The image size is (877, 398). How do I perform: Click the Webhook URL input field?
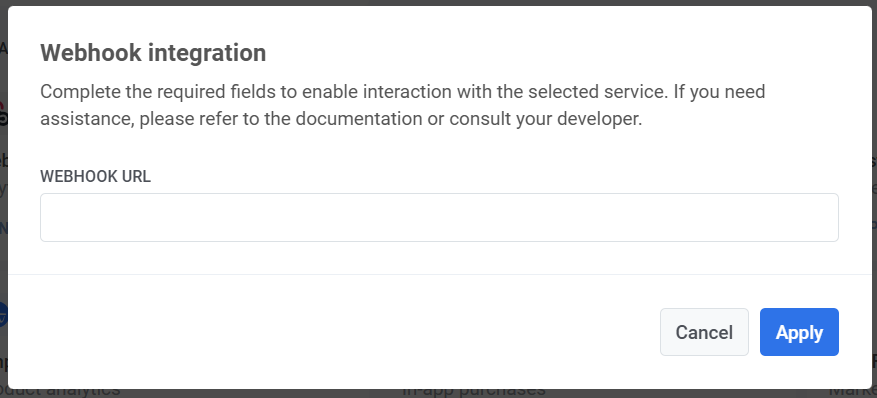pos(439,217)
